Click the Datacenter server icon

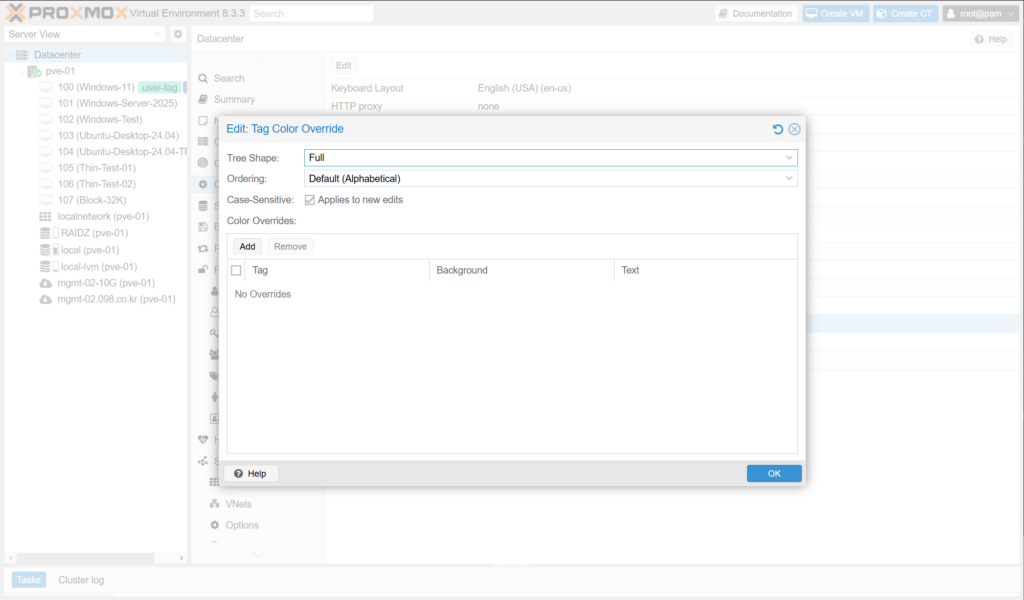(x=22, y=55)
